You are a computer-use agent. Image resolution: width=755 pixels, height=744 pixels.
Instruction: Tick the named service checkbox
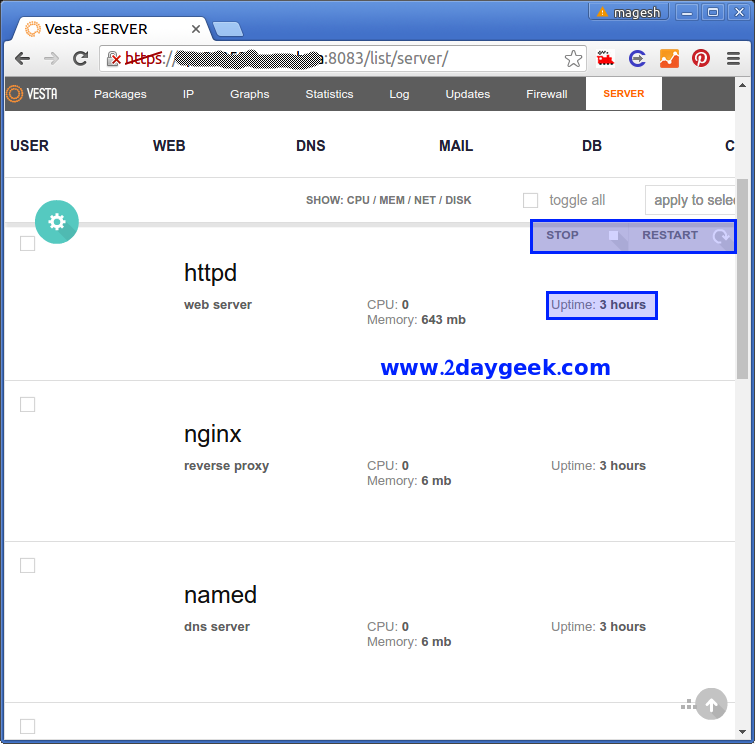(x=27, y=565)
